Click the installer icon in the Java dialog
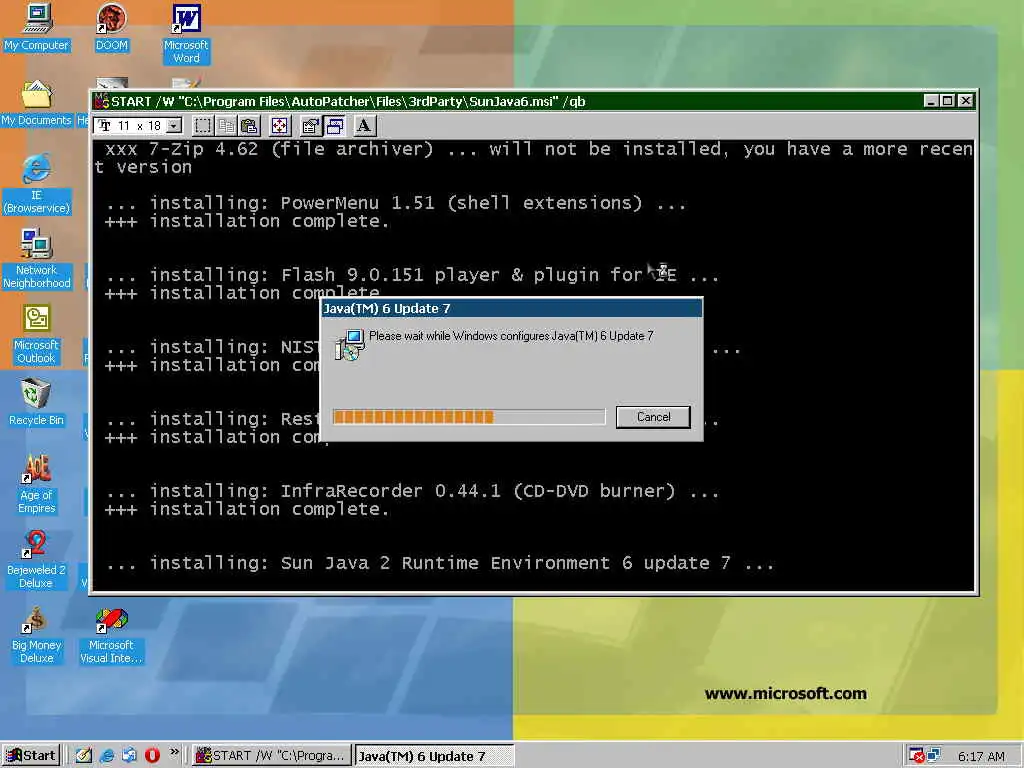Screen dimensions: 1024x768 point(349,344)
